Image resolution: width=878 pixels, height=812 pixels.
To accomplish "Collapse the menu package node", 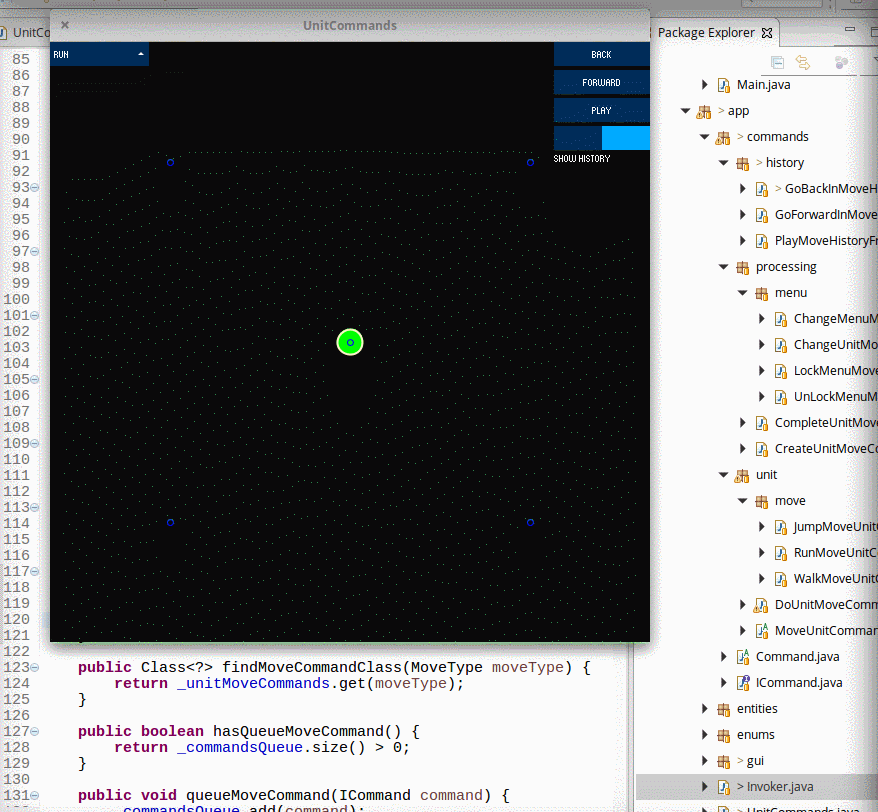I will pos(742,292).
